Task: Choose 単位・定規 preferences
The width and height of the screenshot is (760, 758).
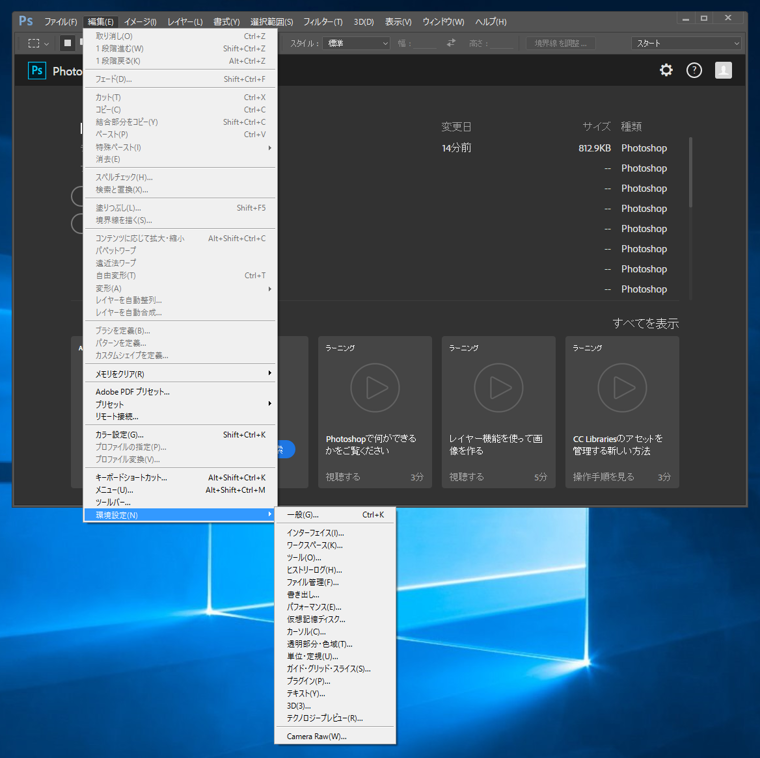Action: click(335, 656)
